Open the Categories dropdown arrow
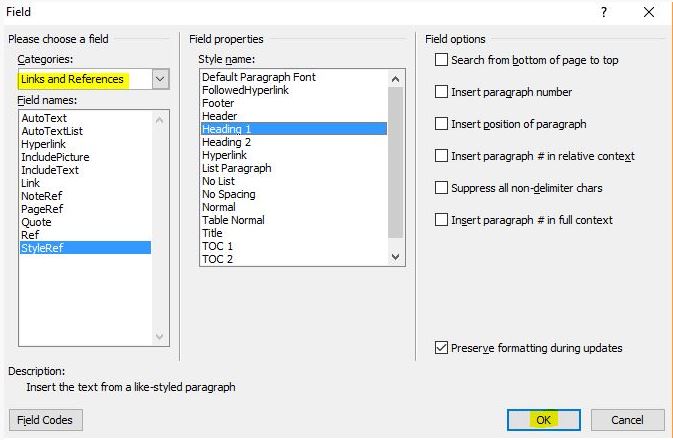 160,79
